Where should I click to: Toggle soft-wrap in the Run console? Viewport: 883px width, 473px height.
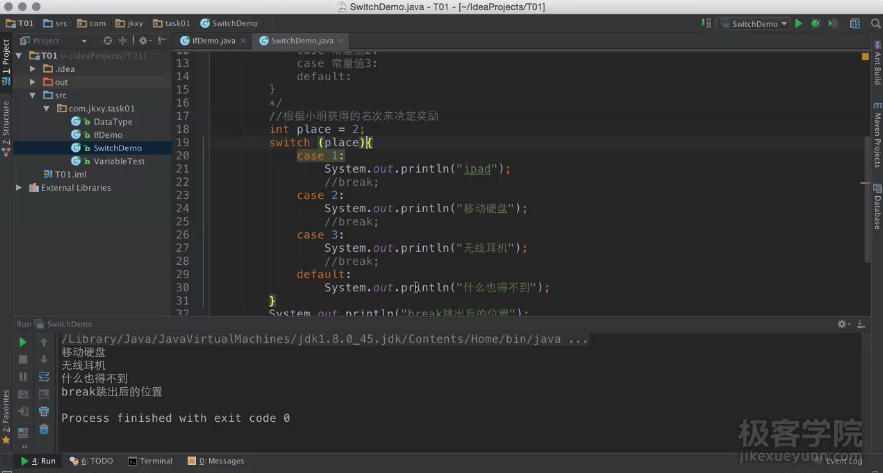pos(44,377)
